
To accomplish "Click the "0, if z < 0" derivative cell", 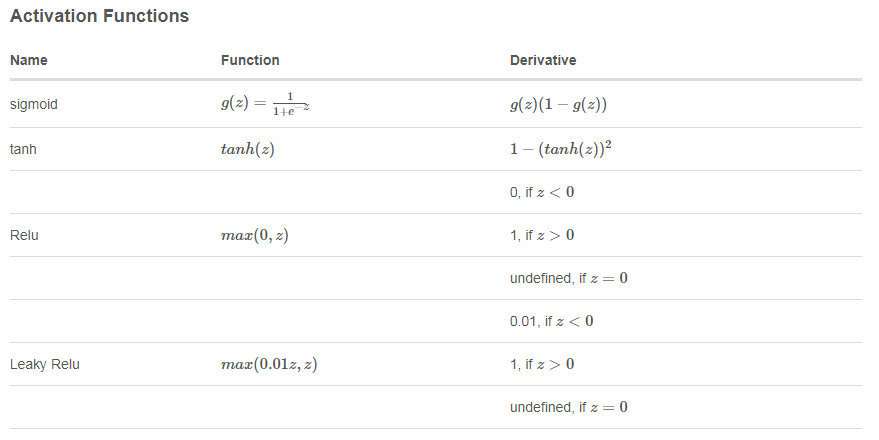I will [x=542, y=191].
